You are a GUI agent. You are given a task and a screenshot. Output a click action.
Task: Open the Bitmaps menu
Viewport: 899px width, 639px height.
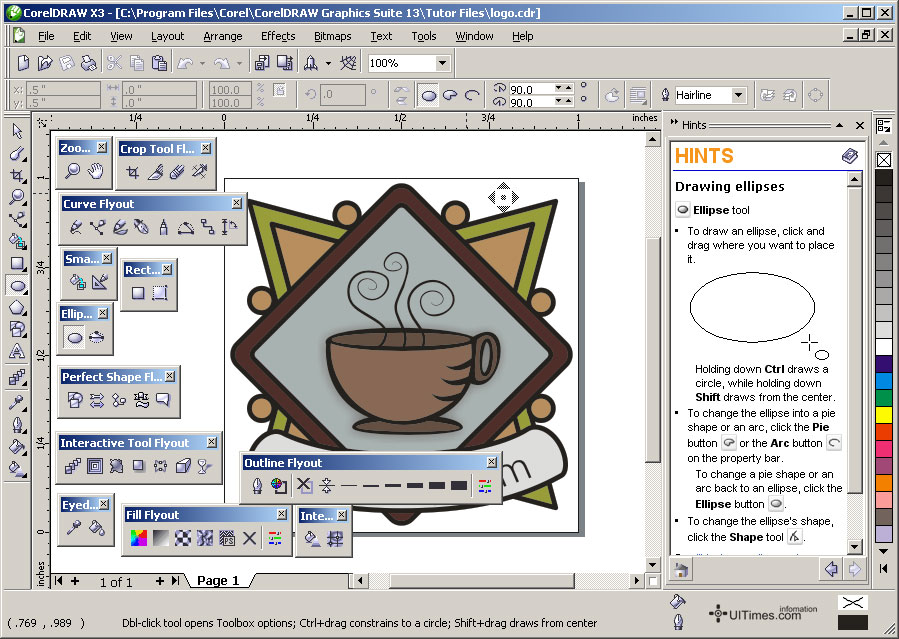(x=333, y=36)
